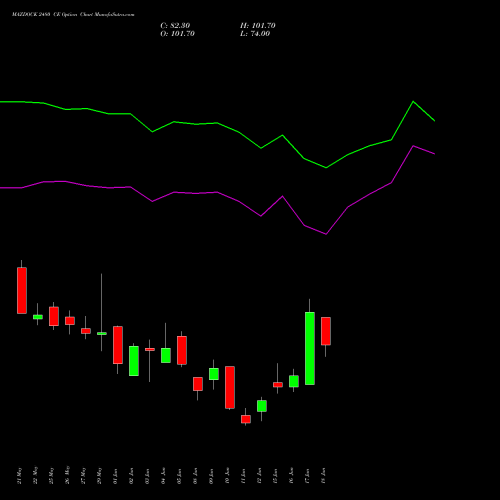Viewport: 500px width, 500px height.
Task: Click the long red candlestick above 10 Jun
Action: (x=230, y=387)
